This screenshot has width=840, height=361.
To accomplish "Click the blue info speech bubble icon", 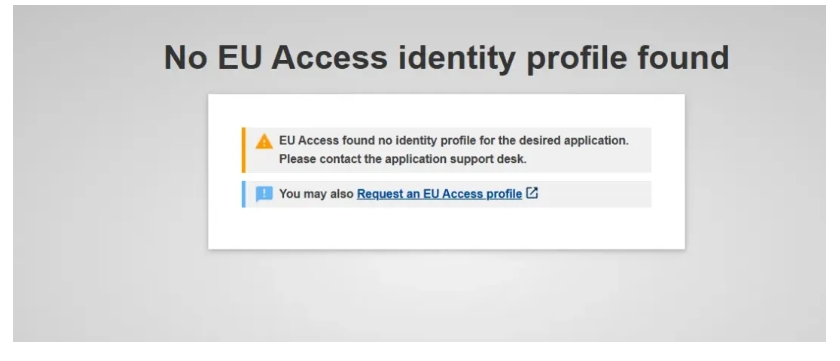I will pyautogui.click(x=264, y=194).
